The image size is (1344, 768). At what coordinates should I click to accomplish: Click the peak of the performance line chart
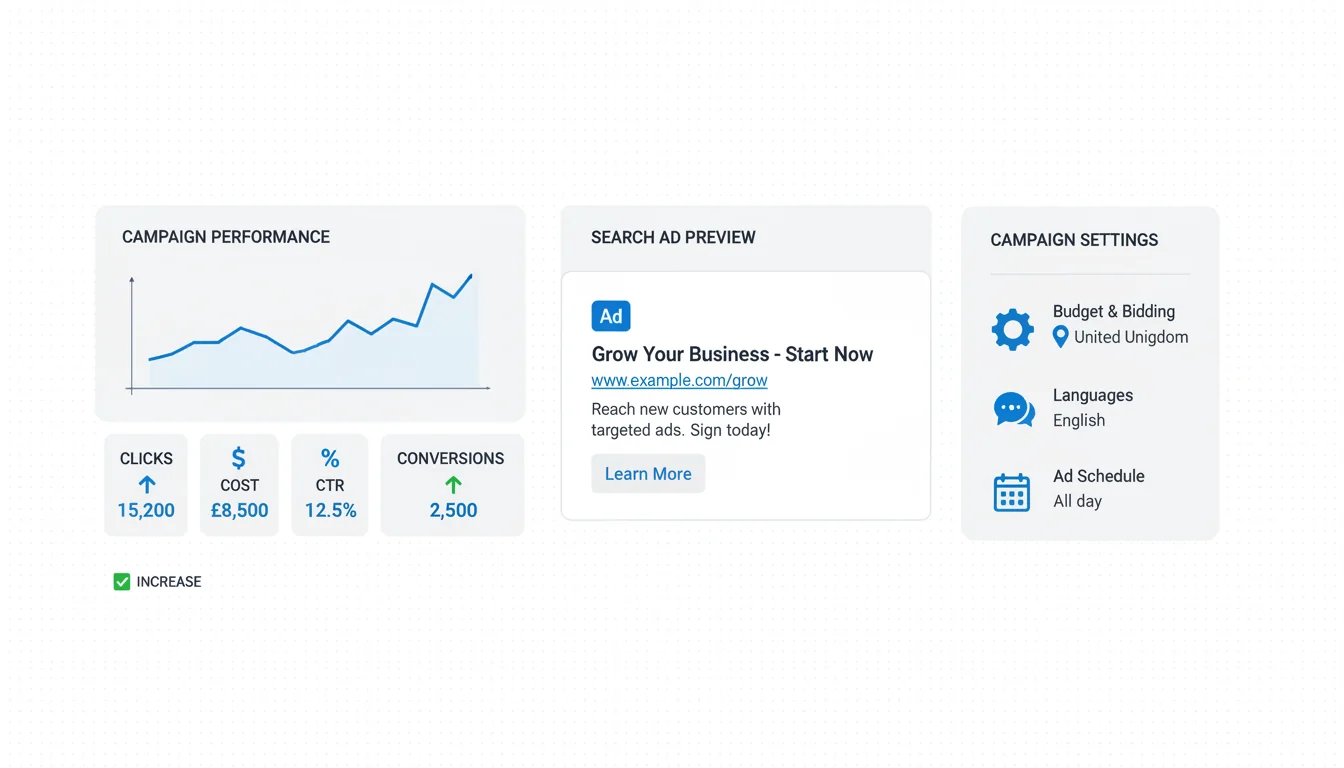[x=470, y=276]
